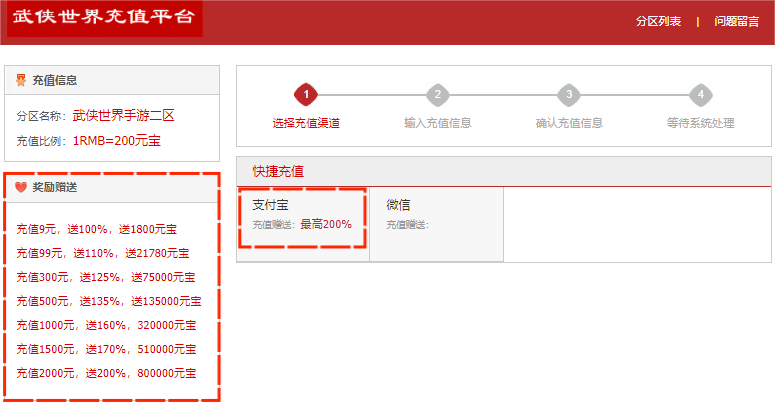Click the medal icon beside 充值信息
Screen dimensions: 775x405
[x=21, y=80]
